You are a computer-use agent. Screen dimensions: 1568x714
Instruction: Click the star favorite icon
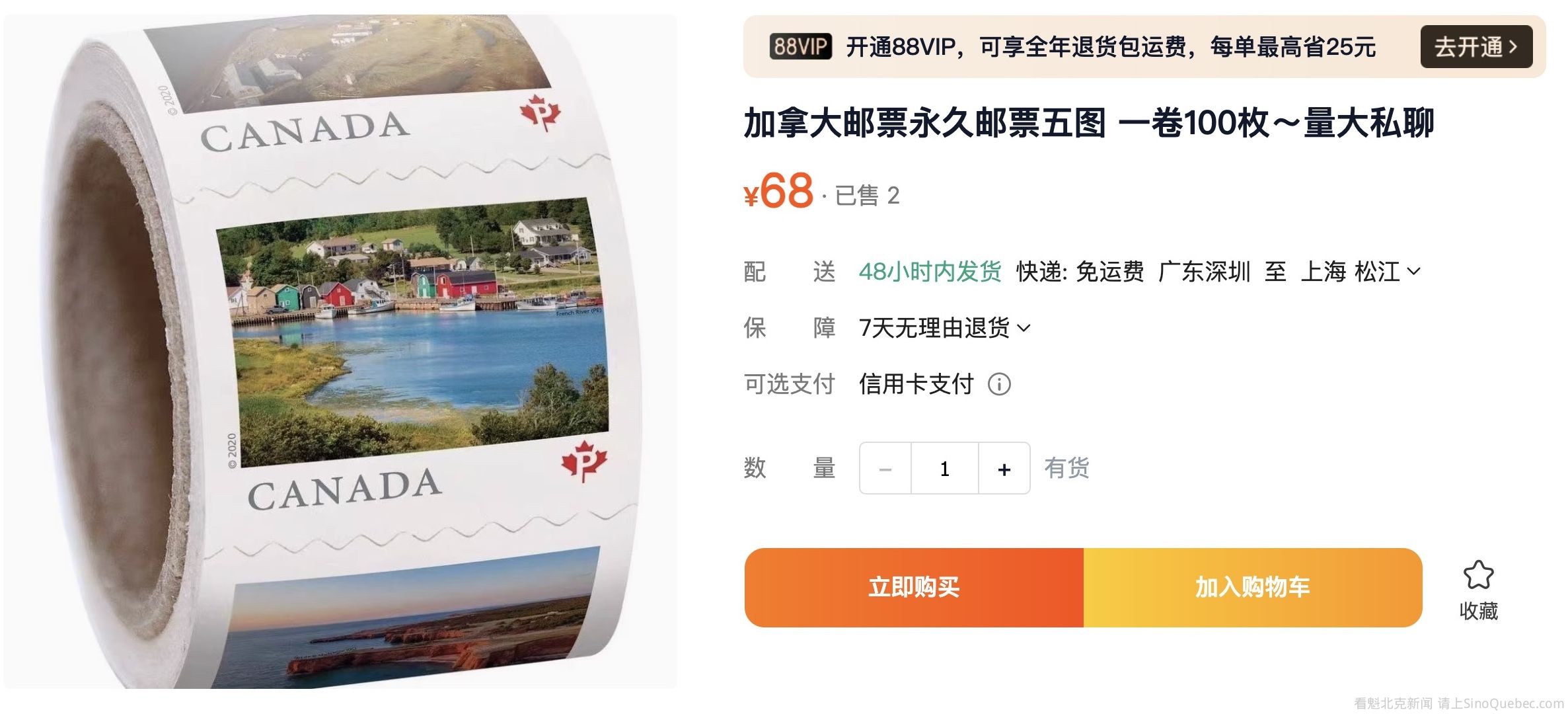coord(1478,575)
